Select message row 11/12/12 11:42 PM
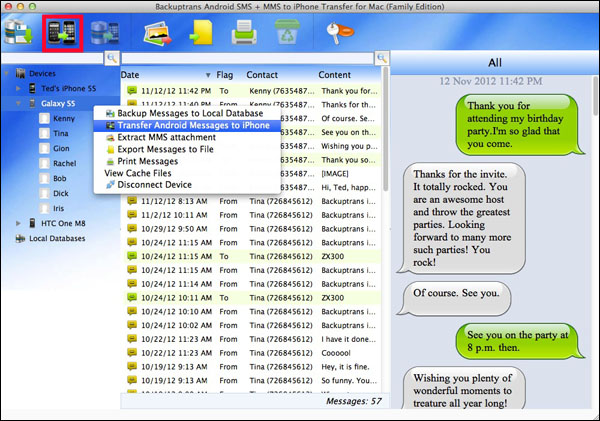 (x=253, y=91)
